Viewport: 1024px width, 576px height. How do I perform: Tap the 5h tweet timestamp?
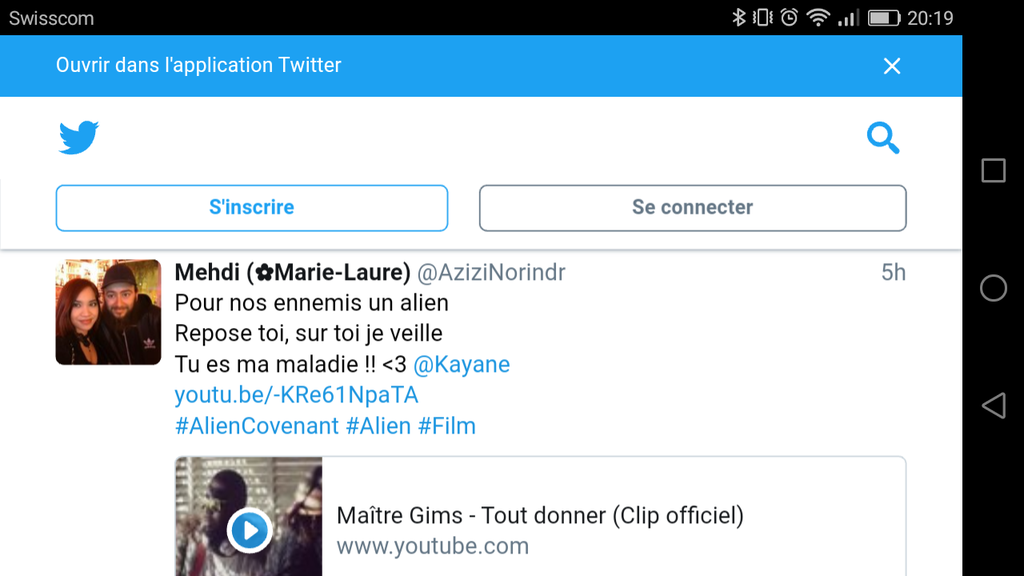click(x=893, y=273)
